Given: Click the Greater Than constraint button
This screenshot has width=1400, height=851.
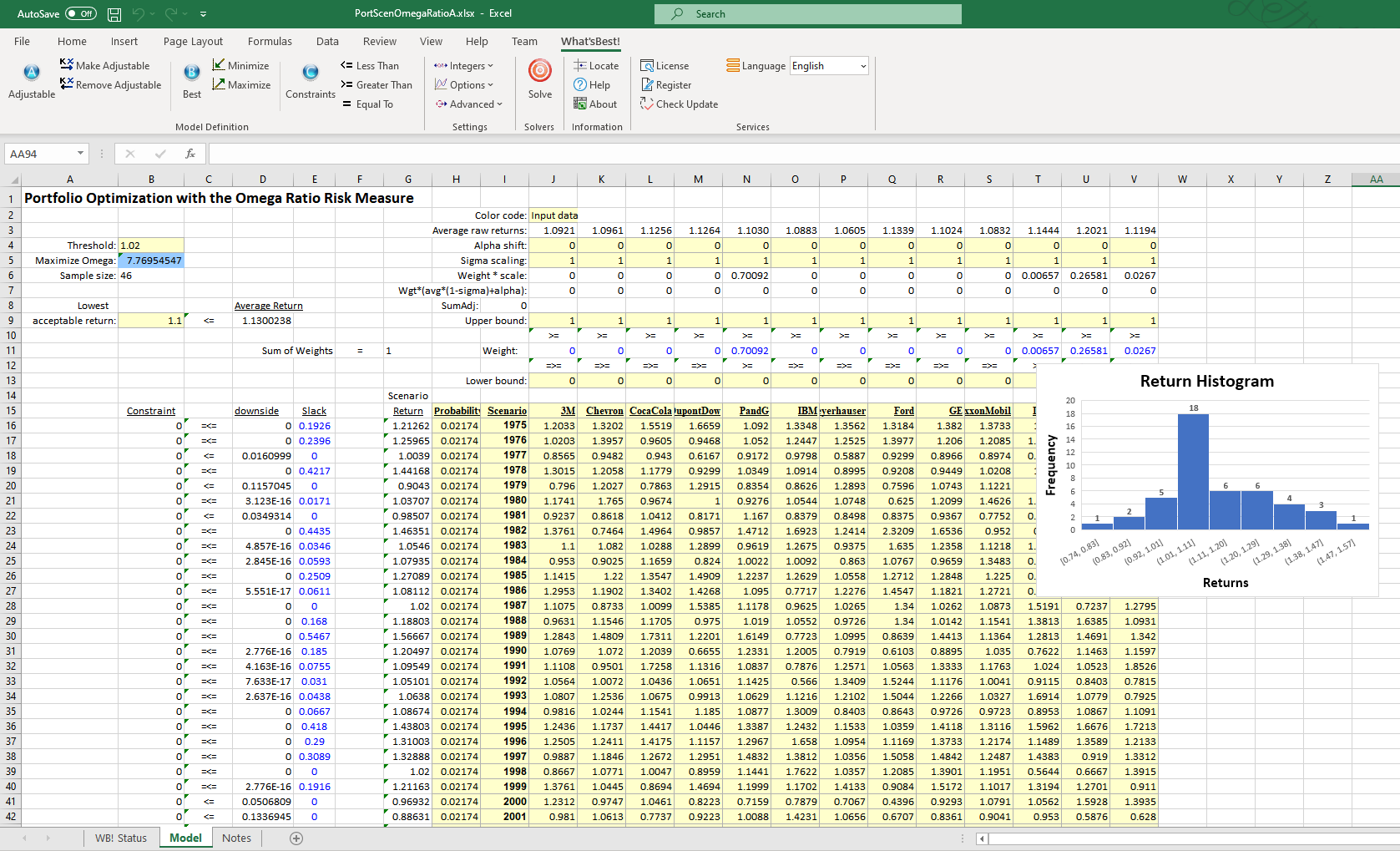Looking at the screenshot, I should [377, 84].
